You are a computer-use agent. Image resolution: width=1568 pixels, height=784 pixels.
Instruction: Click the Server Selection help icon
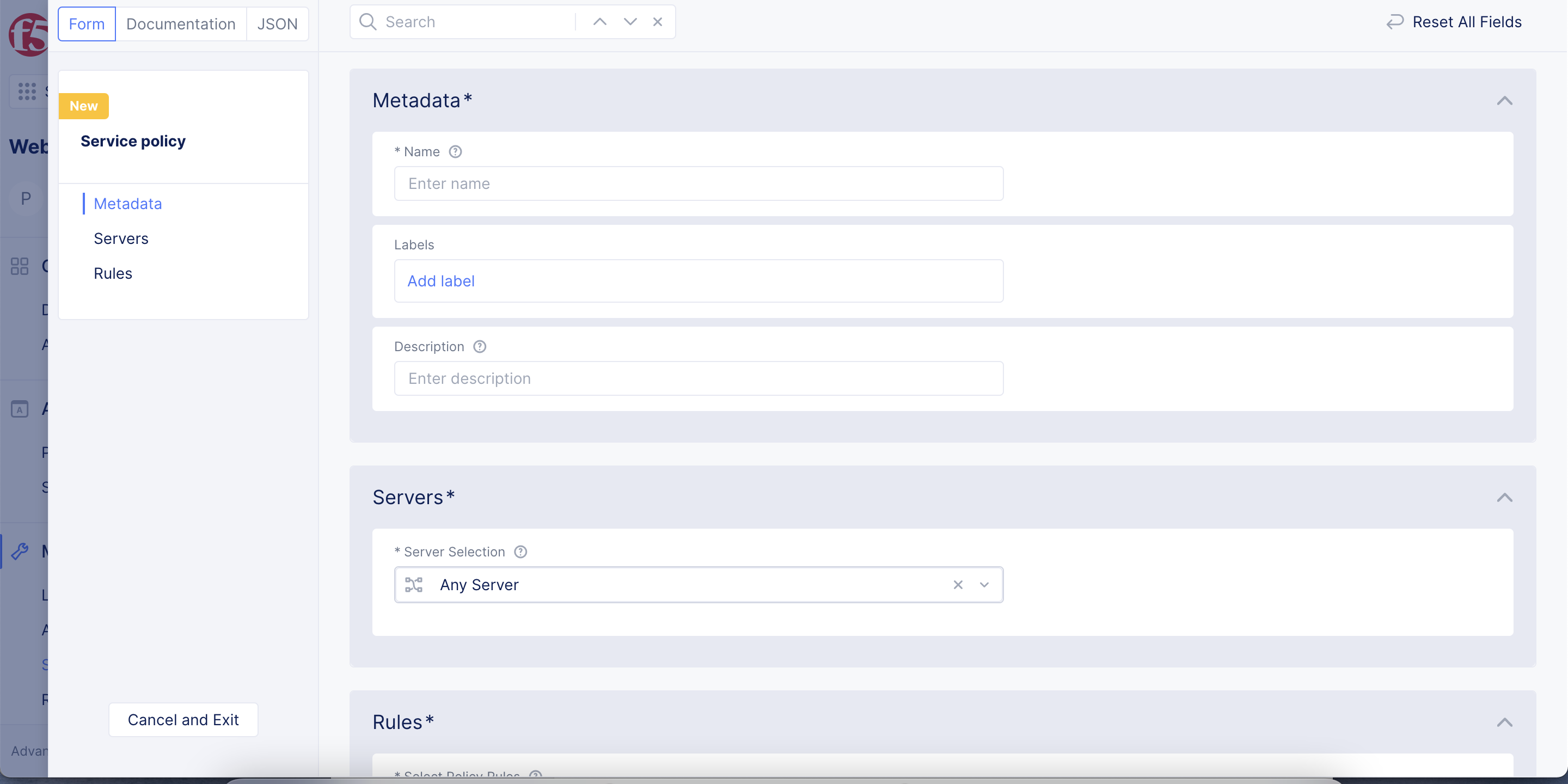pos(520,552)
